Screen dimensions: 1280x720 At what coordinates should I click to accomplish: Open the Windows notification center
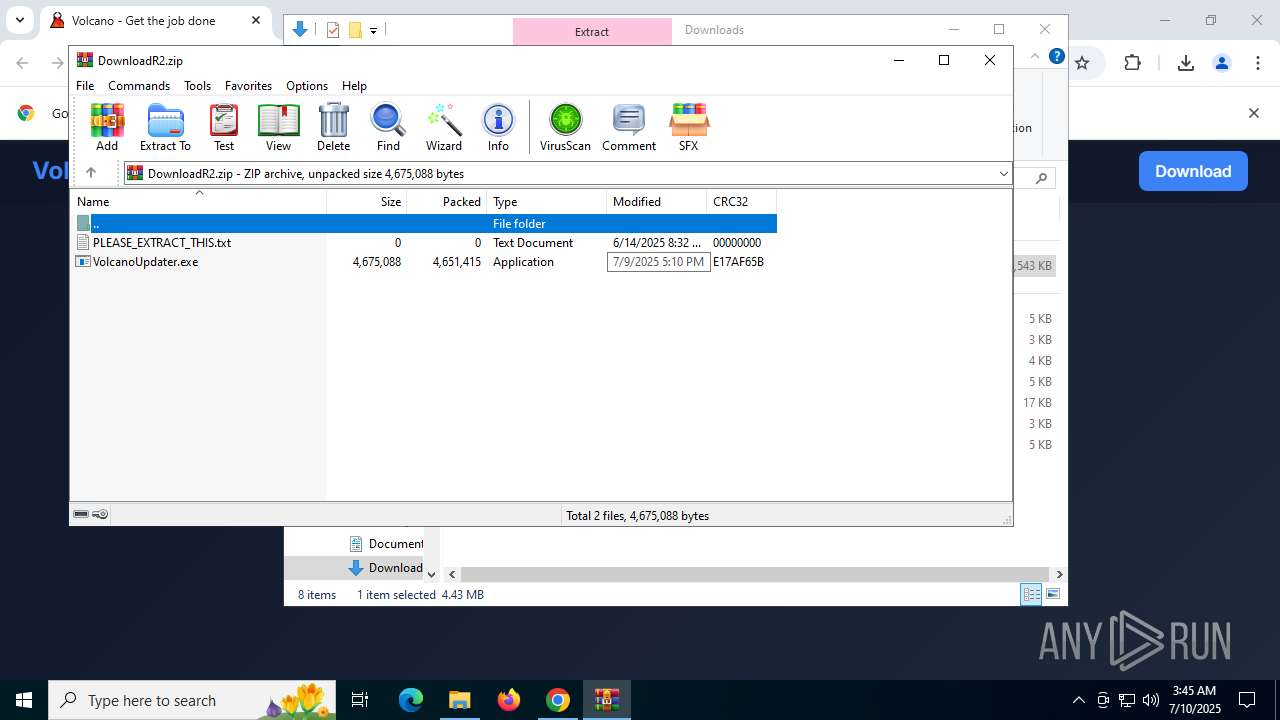[x=1247, y=700]
